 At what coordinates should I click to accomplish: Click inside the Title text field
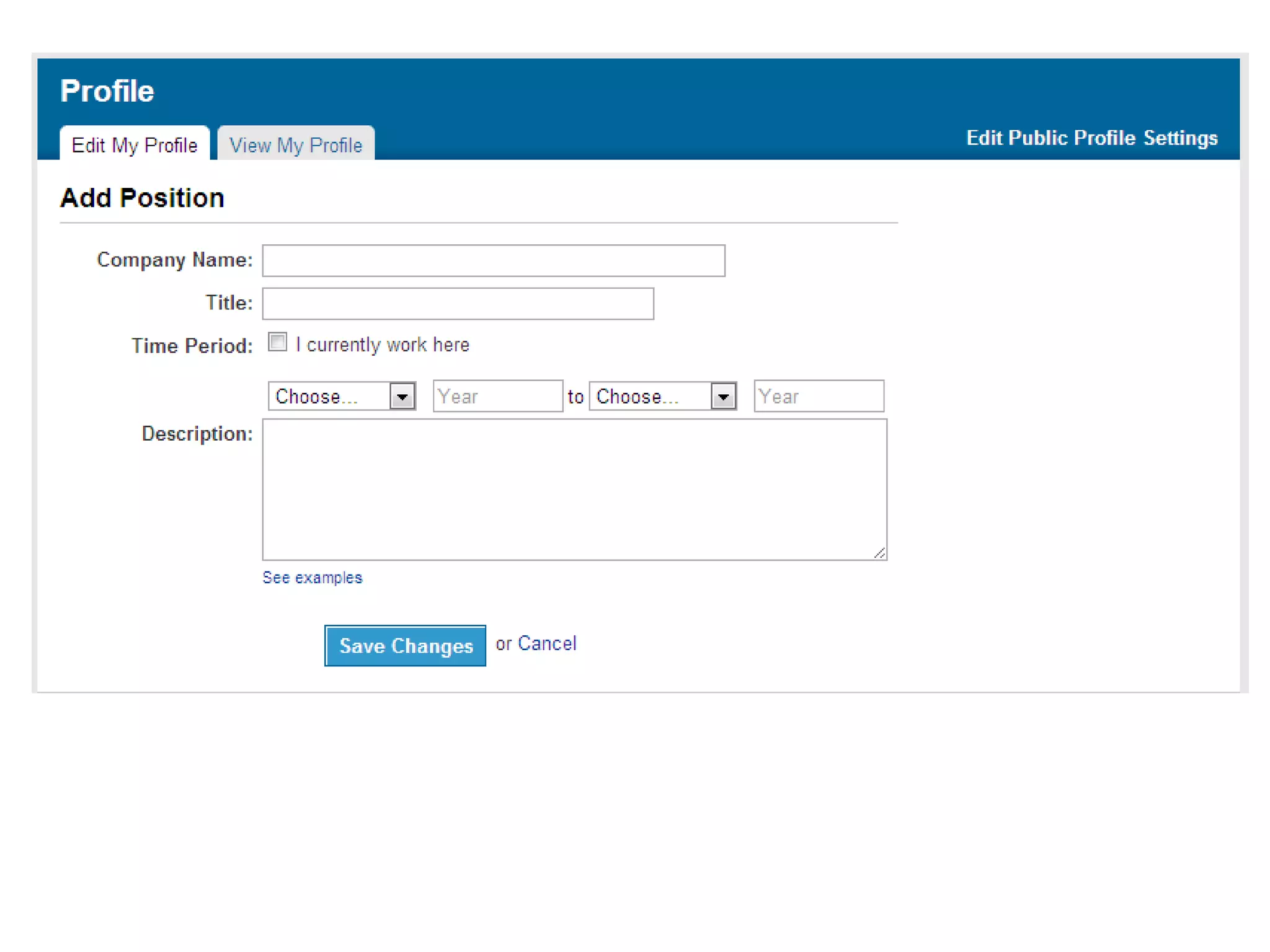[x=458, y=304]
